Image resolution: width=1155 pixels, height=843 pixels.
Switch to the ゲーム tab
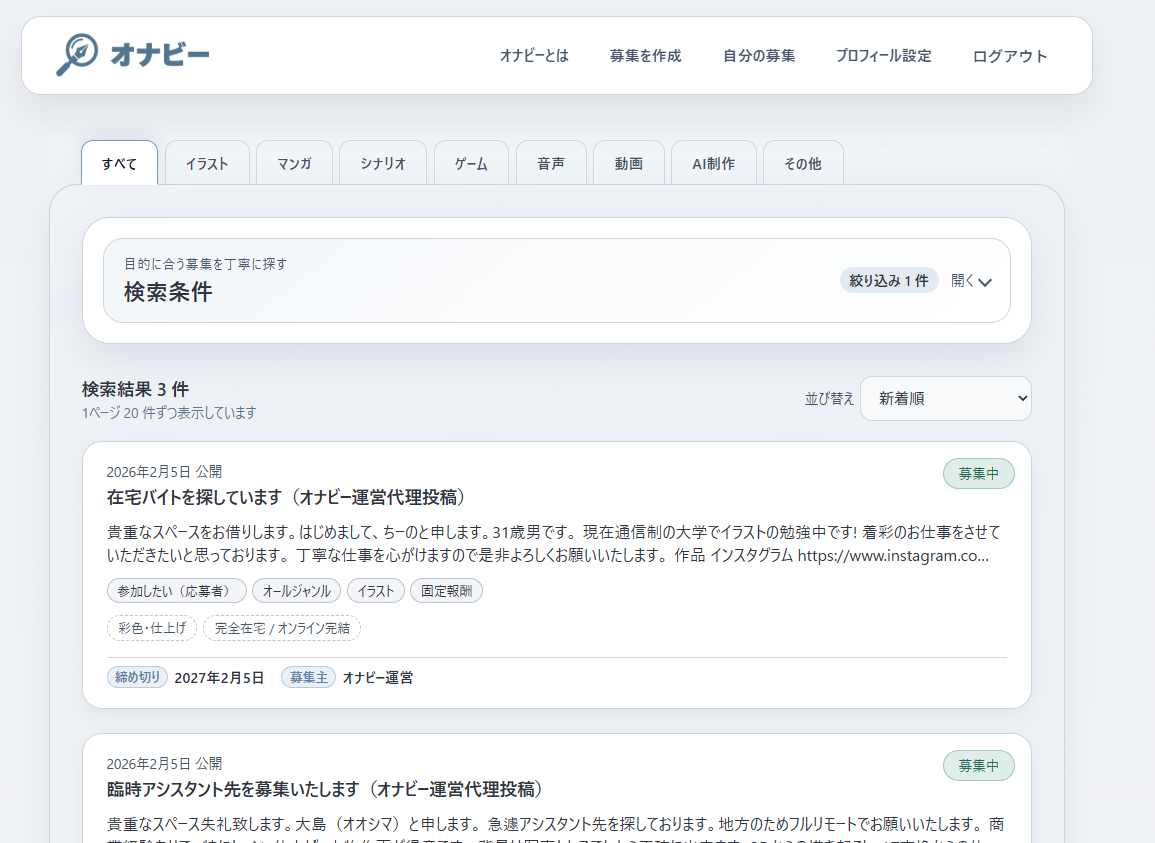(471, 164)
